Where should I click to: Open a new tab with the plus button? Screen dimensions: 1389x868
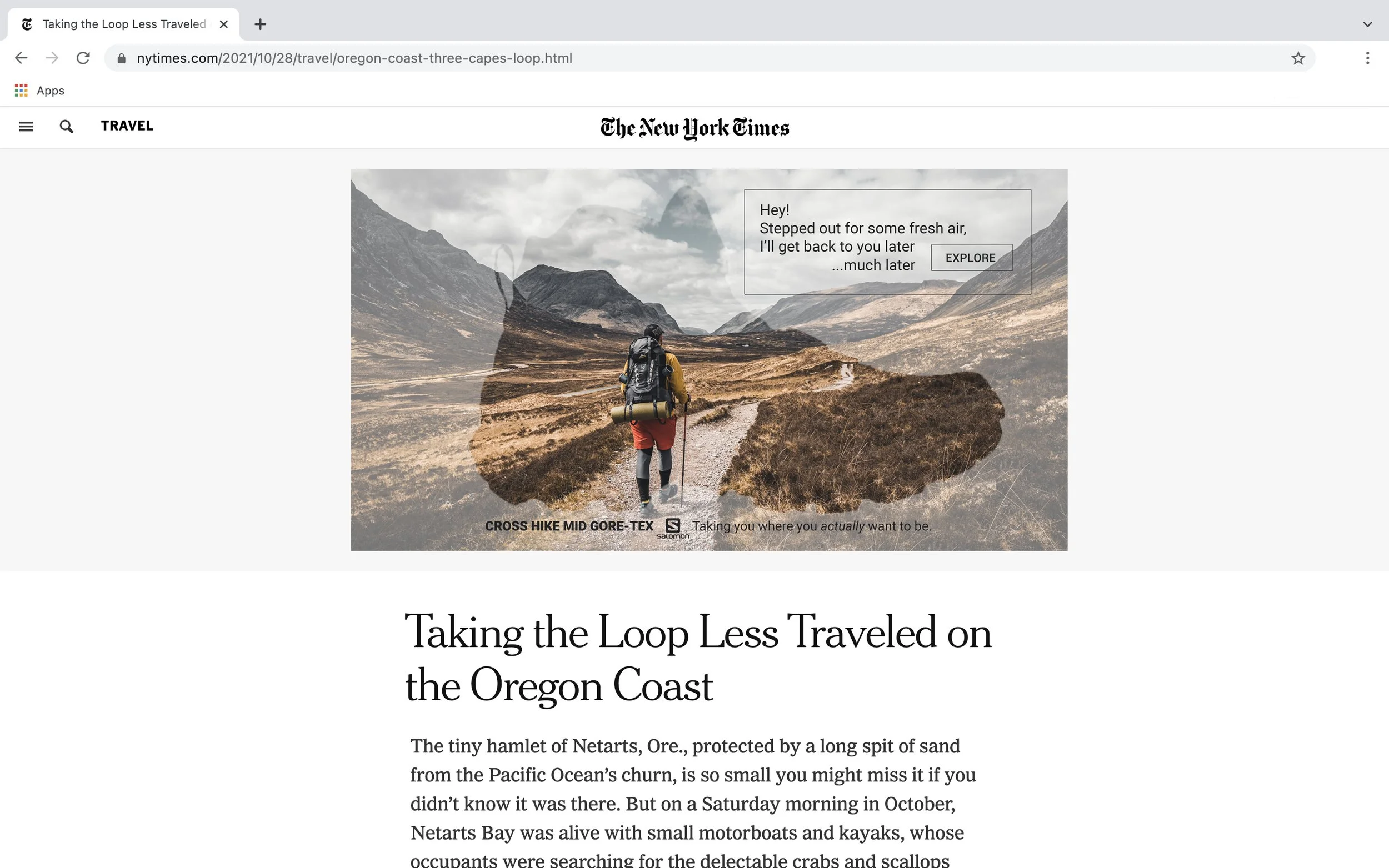[x=260, y=24]
